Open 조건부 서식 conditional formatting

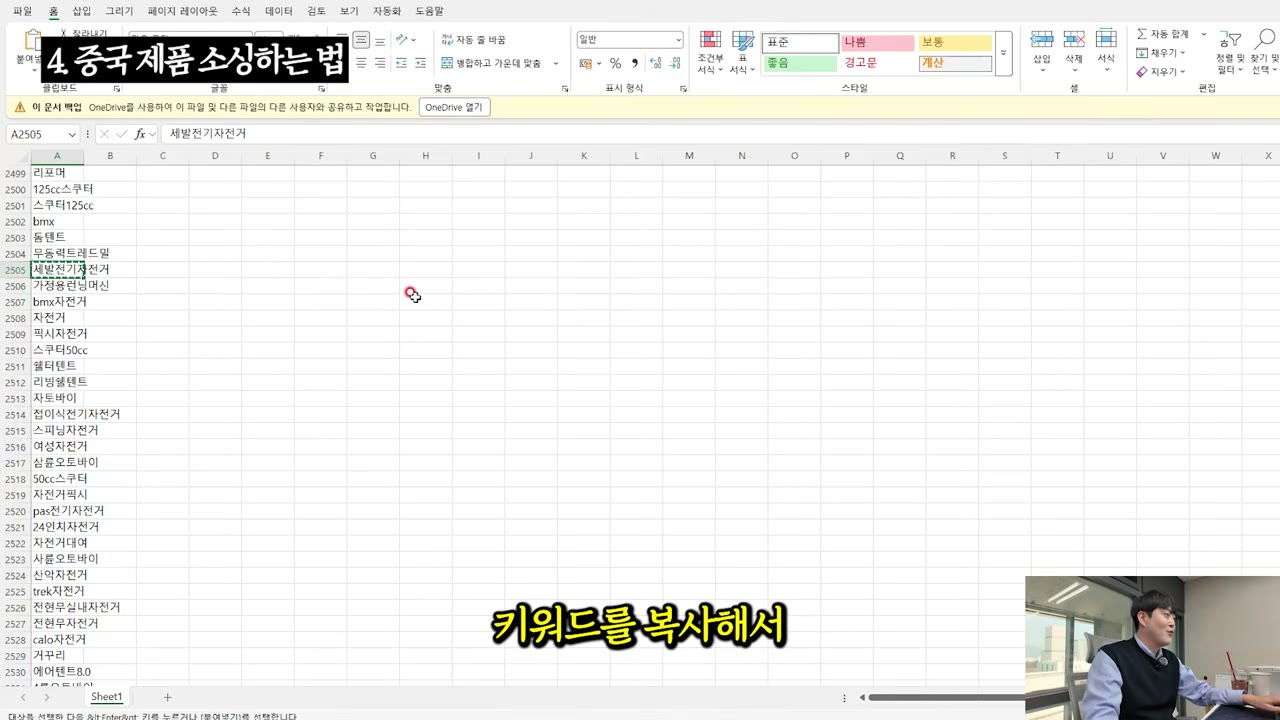[710, 53]
